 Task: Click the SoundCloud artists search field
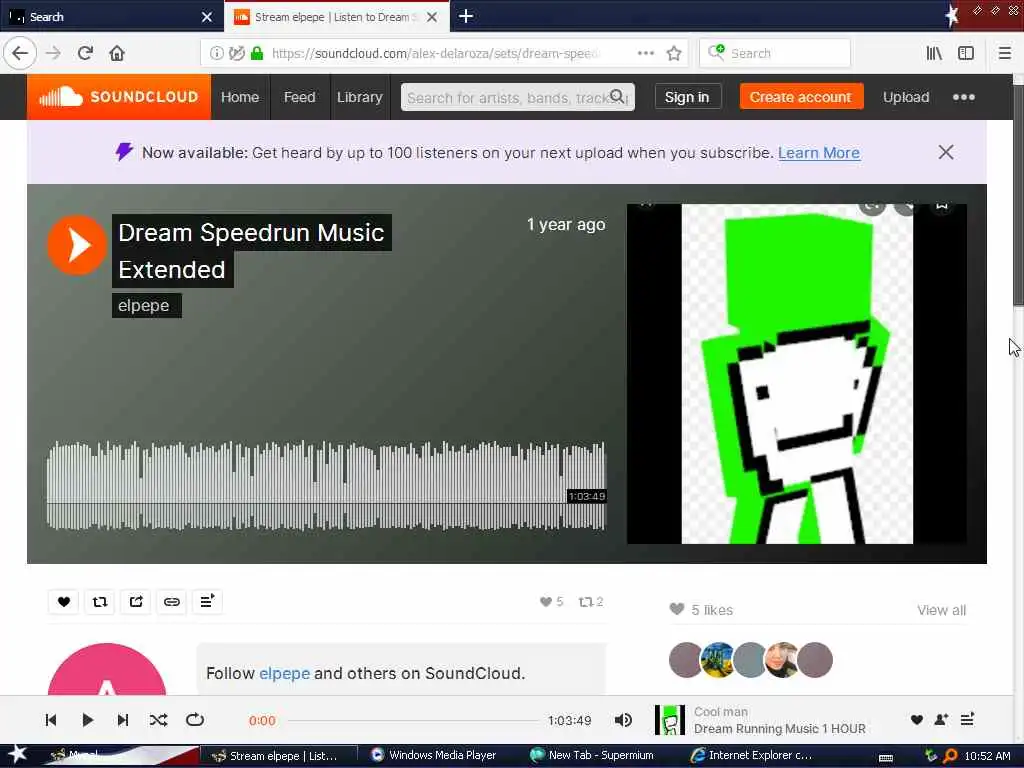pyautogui.click(x=518, y=97)
